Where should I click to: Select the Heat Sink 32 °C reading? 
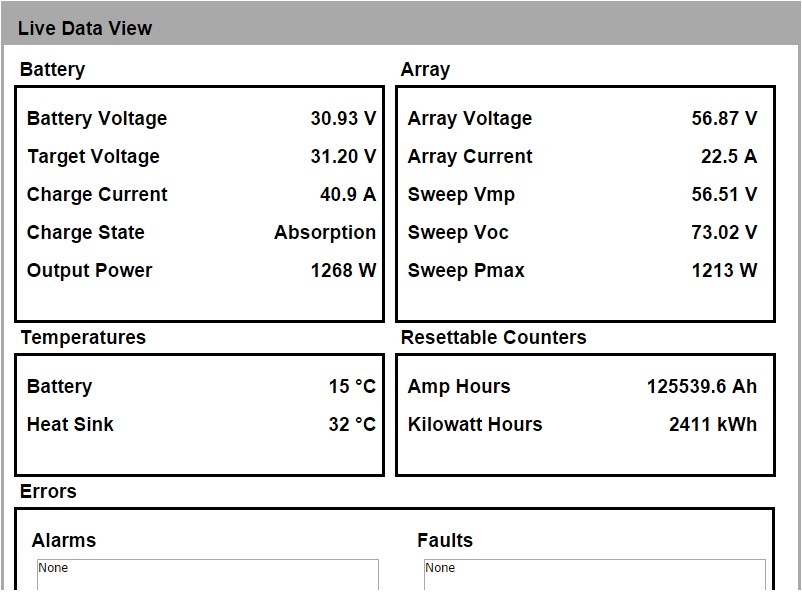click(x=352, y=424)
